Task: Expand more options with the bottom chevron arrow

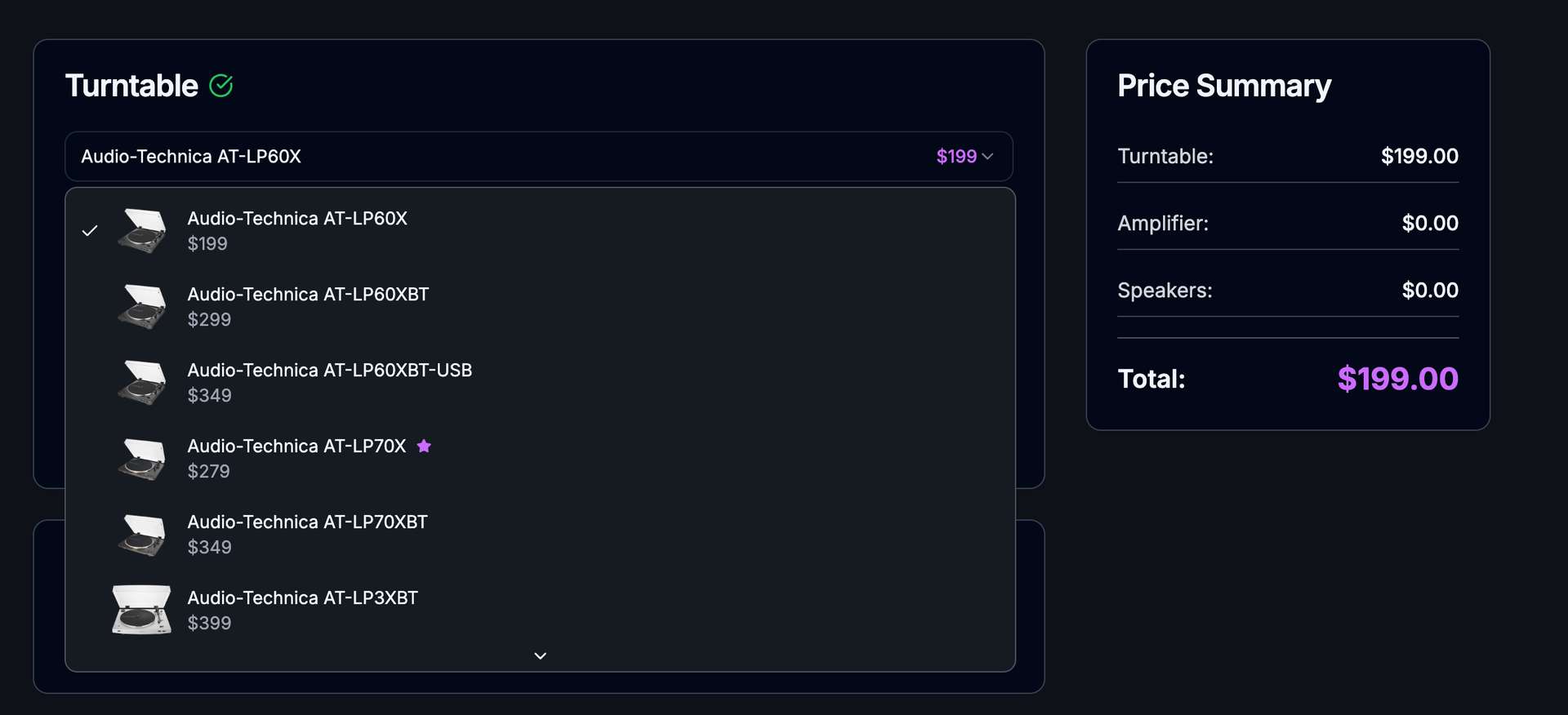Action: tap(539, 655)
